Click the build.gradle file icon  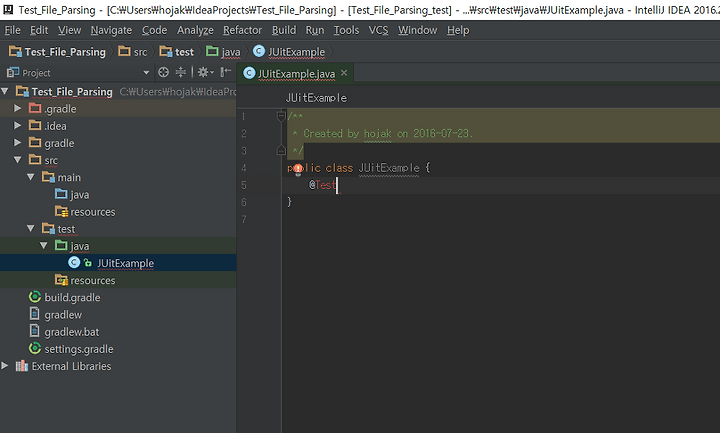pyautogui.click(x=35, y=297)
